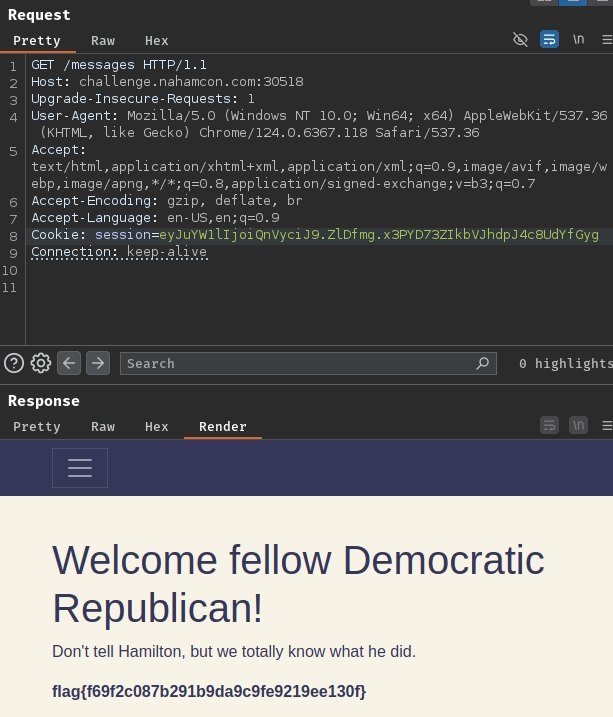Select the Request Pretty tab

37,41
